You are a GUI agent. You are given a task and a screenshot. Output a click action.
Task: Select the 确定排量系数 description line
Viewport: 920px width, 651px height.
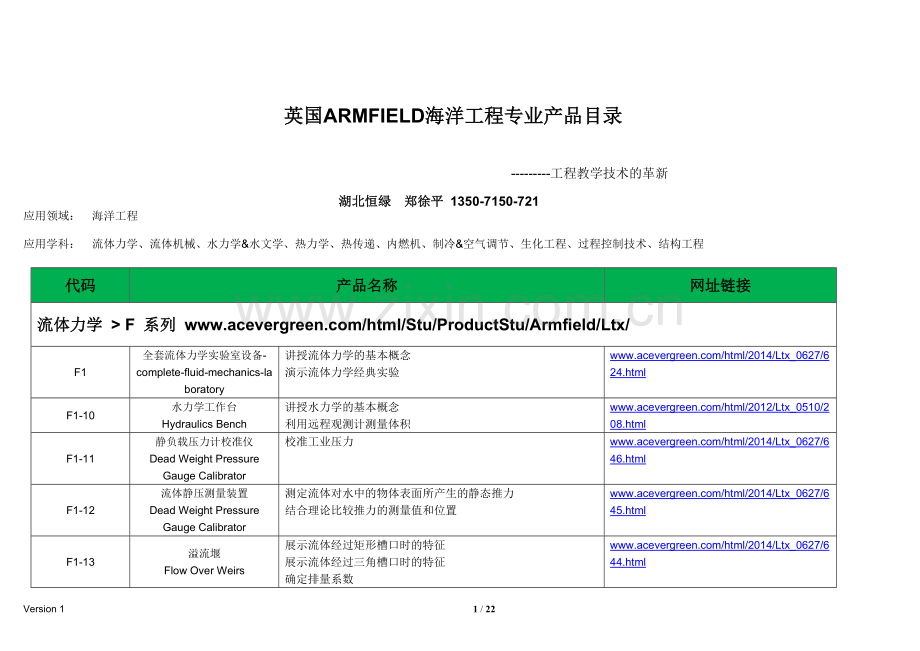[x=319, y=579]
